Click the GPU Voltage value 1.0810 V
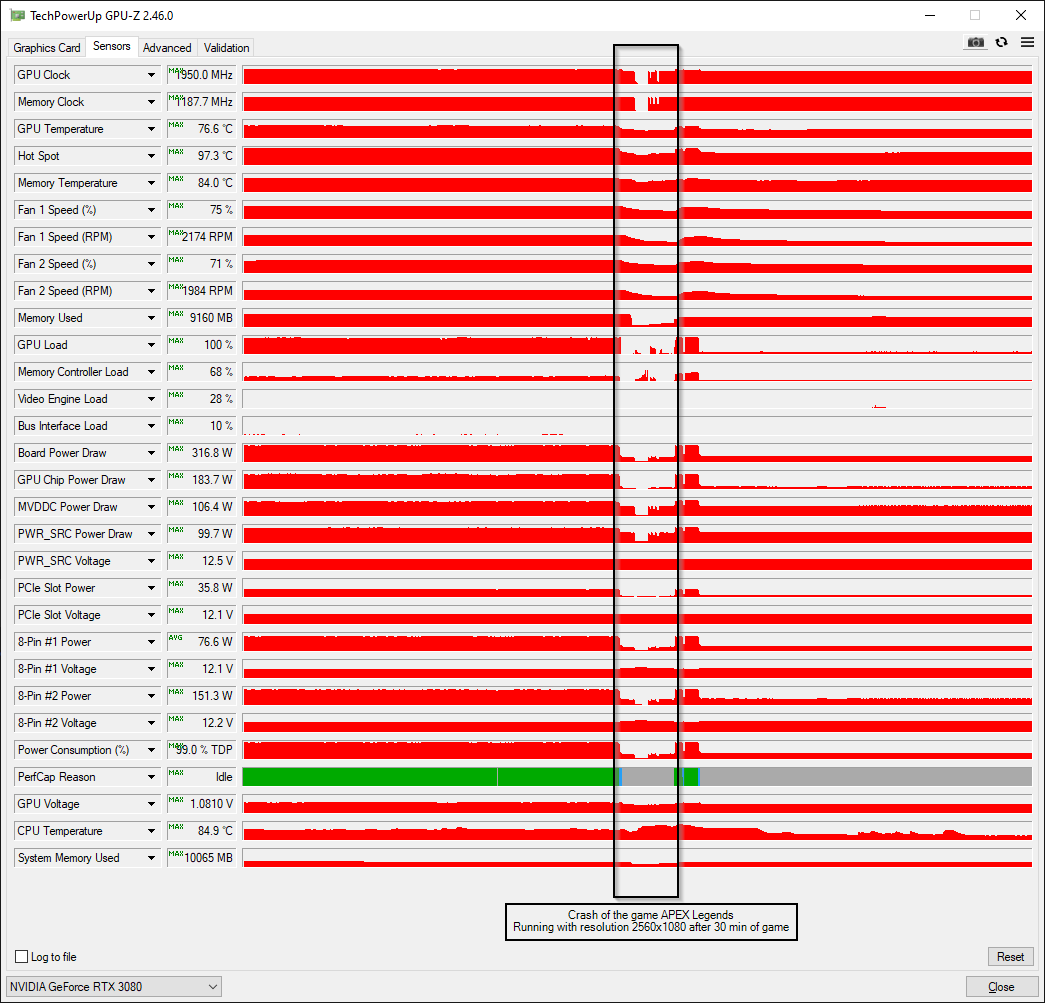 [201, 804]
